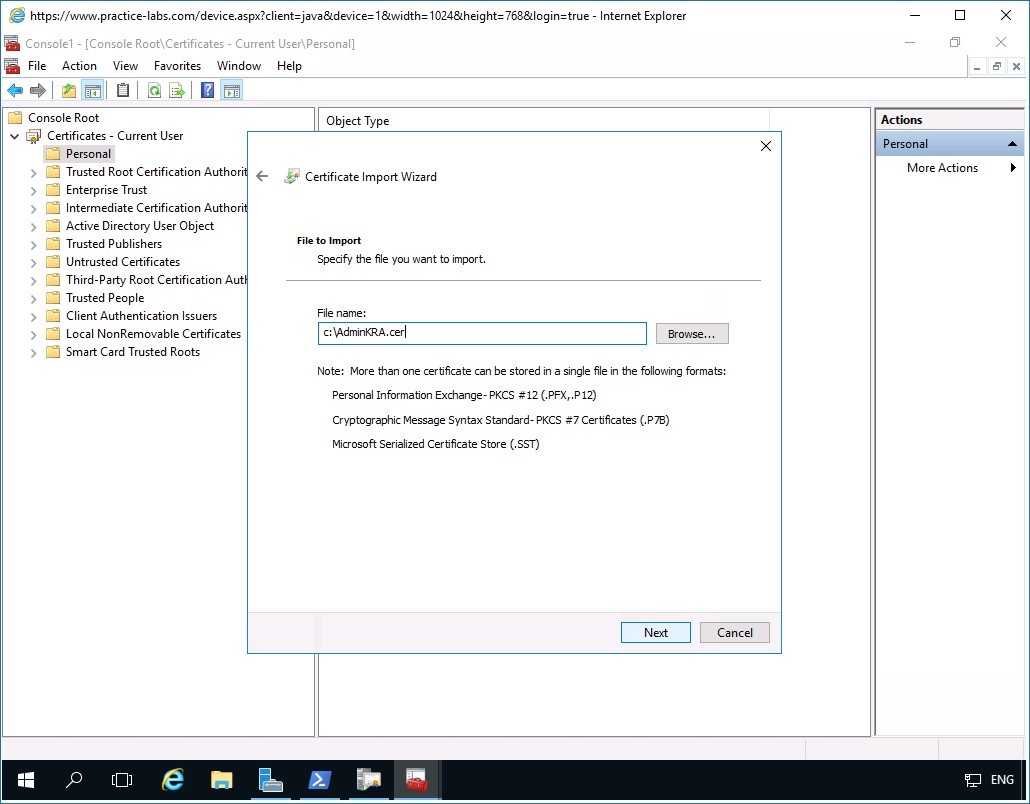Toggle the Show/Hide console tree icon
Screen dimensions: 1030x804
(x=93, y=90)
